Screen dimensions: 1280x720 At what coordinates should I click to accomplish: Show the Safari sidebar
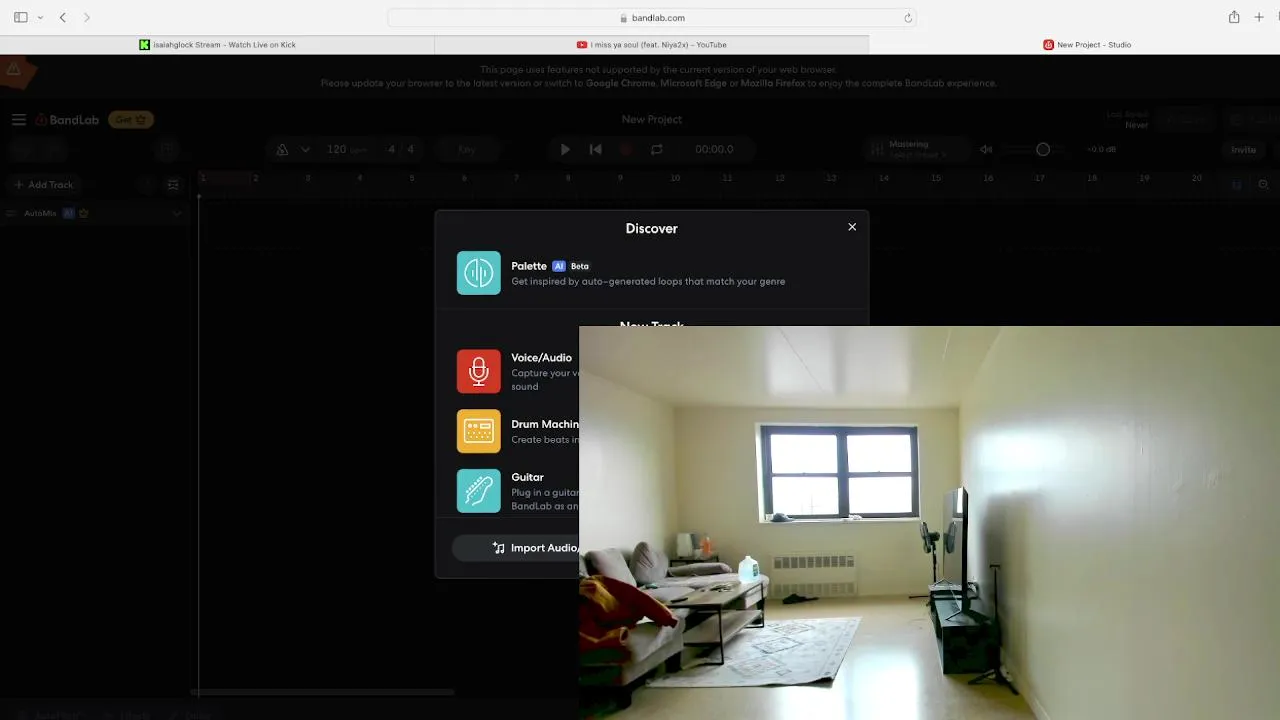pyautogui.click(x=21, y=18)
